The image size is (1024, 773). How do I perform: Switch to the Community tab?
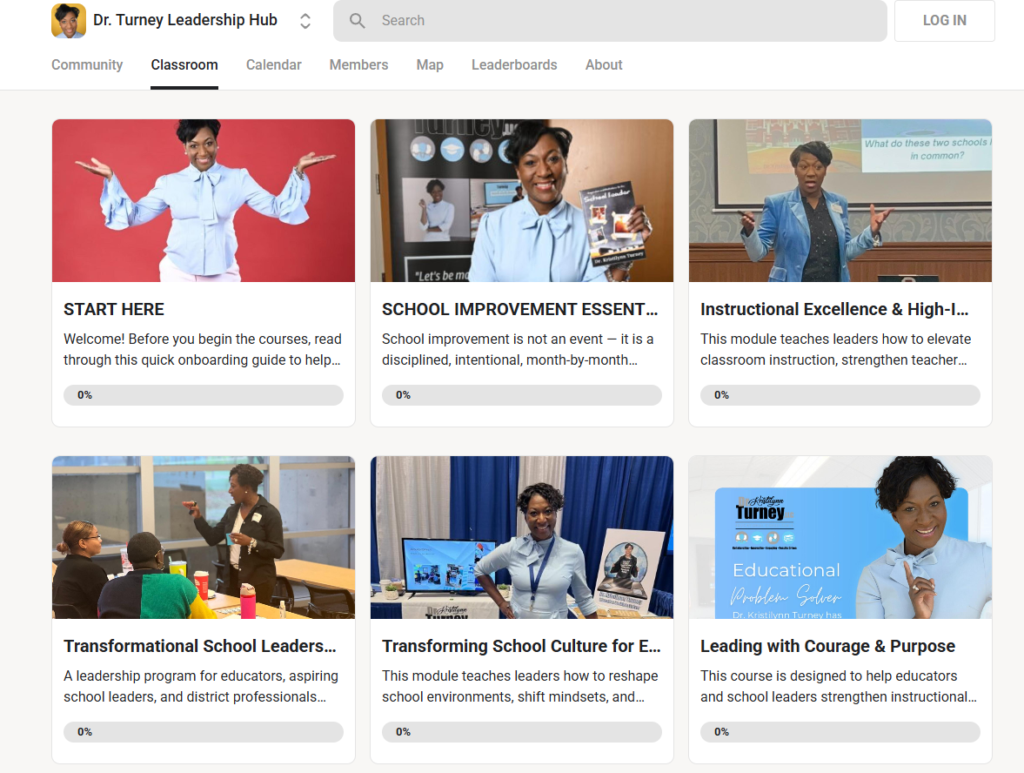tap(87, 65)
